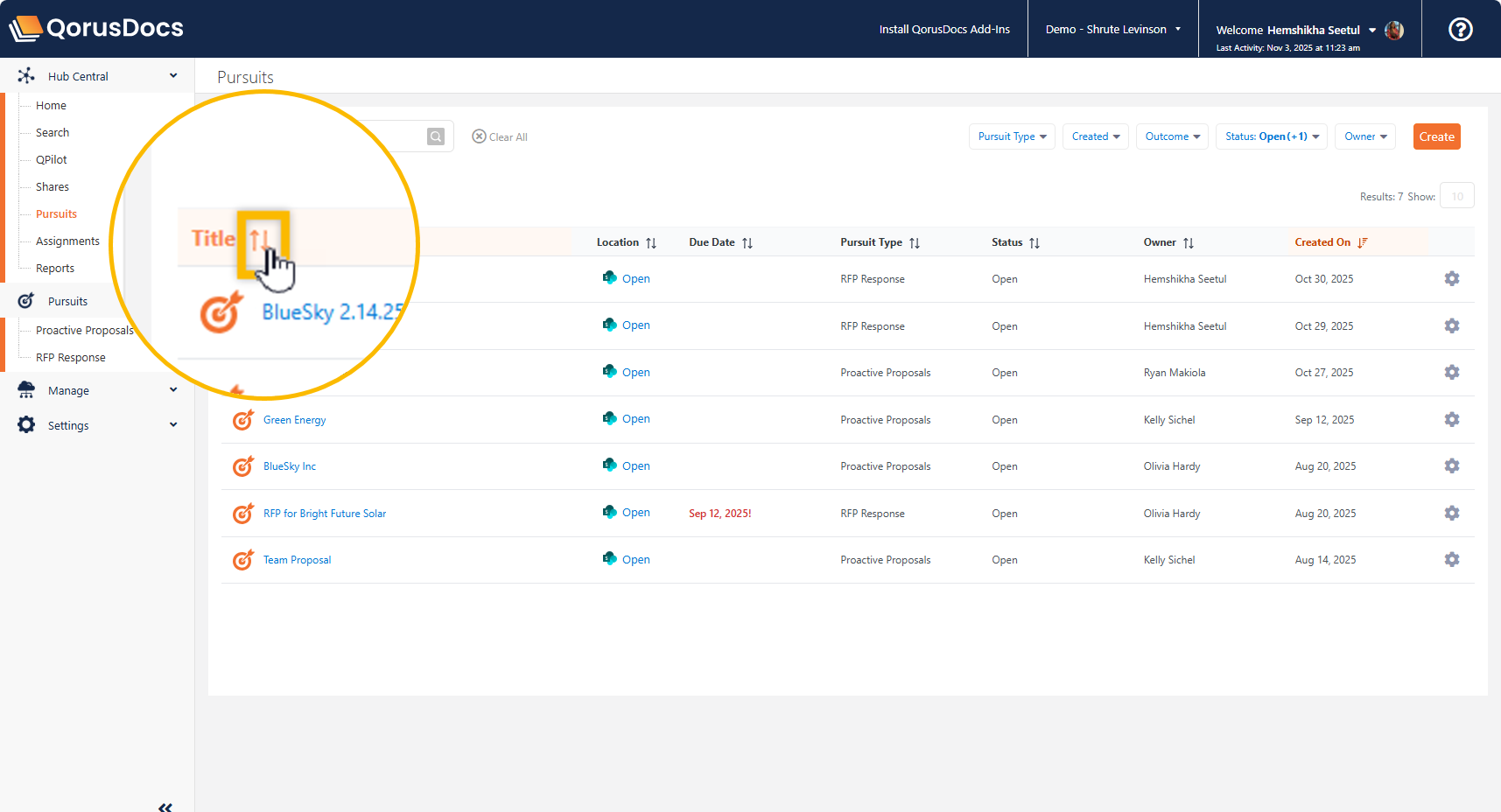The width and height of the screenshot is (1501, 812).
Task: Go to Assignments in sidebar
Action: click(x=67, y=241)
